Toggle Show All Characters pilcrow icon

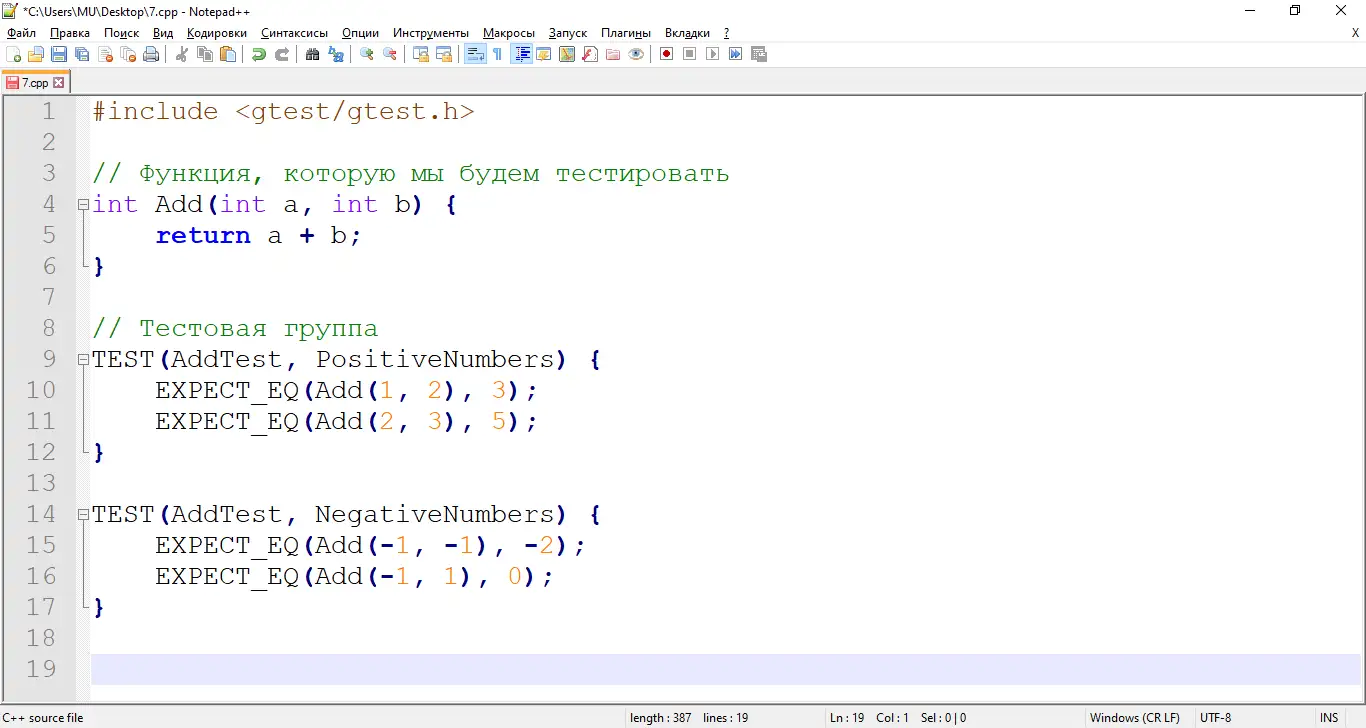coord(498,54)
